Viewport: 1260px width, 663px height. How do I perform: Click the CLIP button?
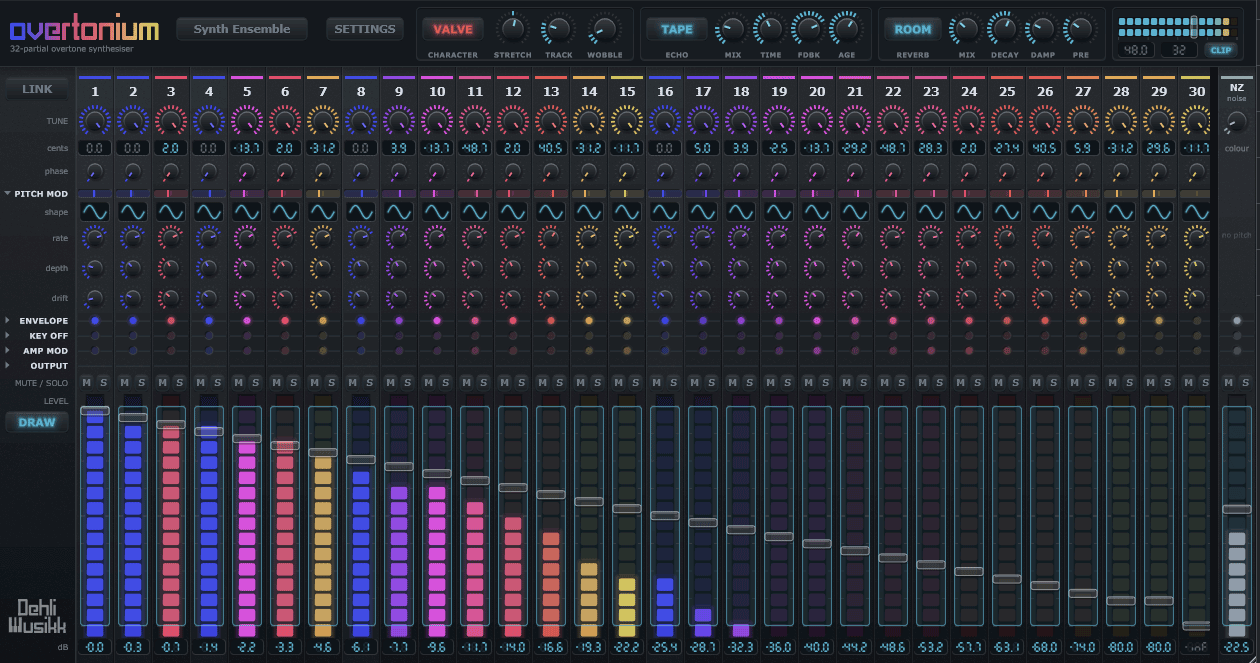[x=1220, y=49]
